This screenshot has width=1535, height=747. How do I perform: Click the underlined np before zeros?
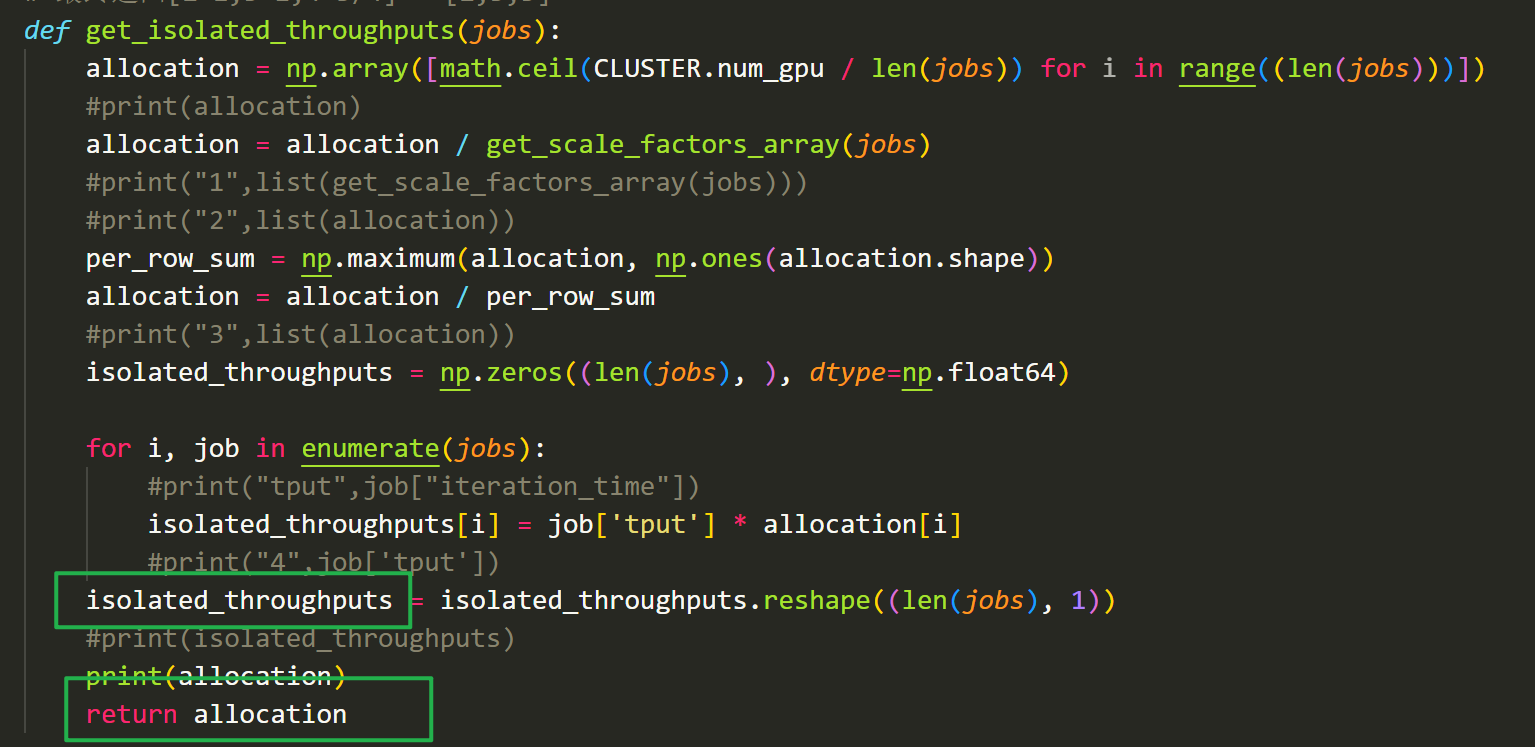(454, 371)
